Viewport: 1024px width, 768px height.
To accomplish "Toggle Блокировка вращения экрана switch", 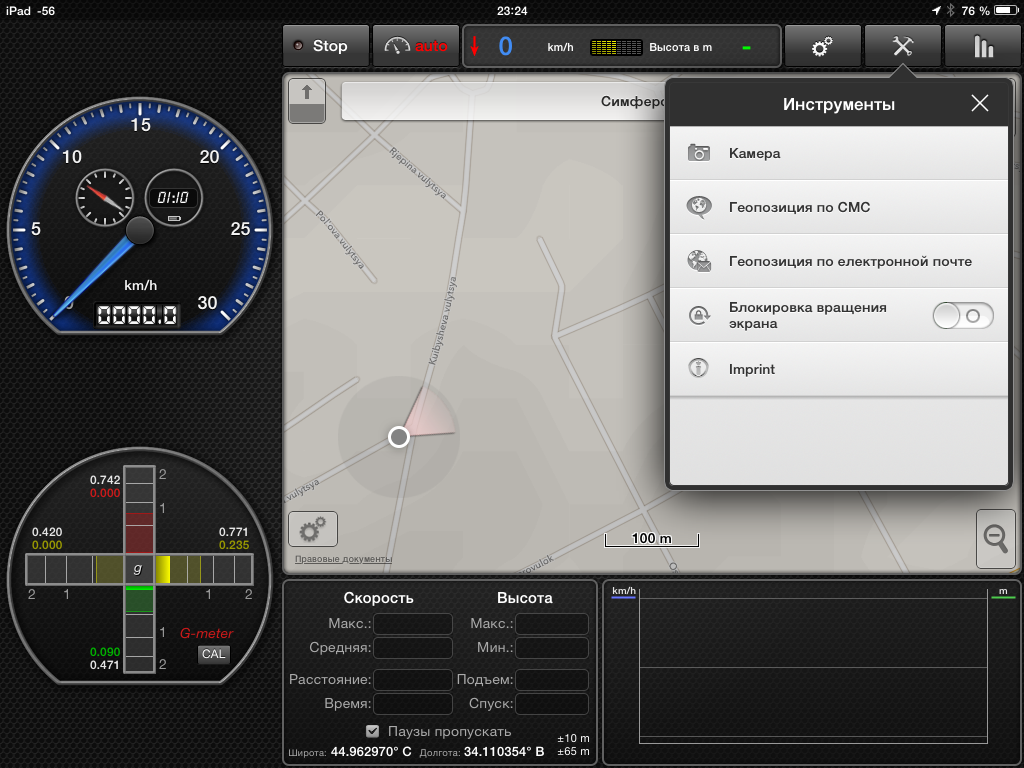I will [963, 316].
